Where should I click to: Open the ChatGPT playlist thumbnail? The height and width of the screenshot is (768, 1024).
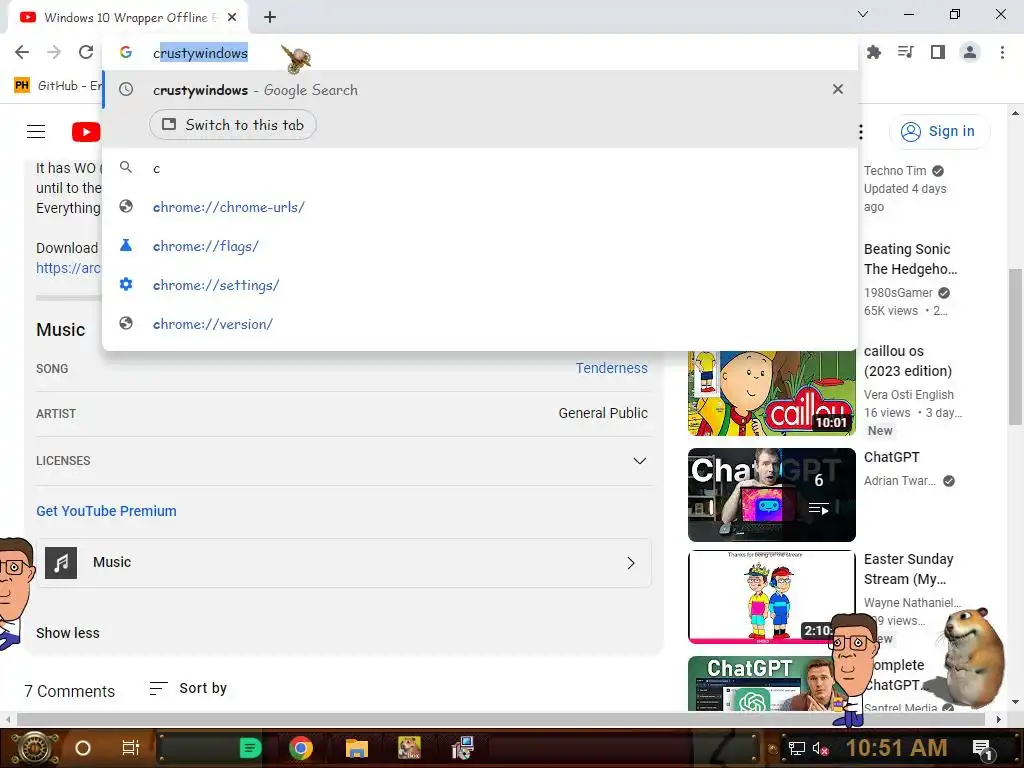click(771, 495)
